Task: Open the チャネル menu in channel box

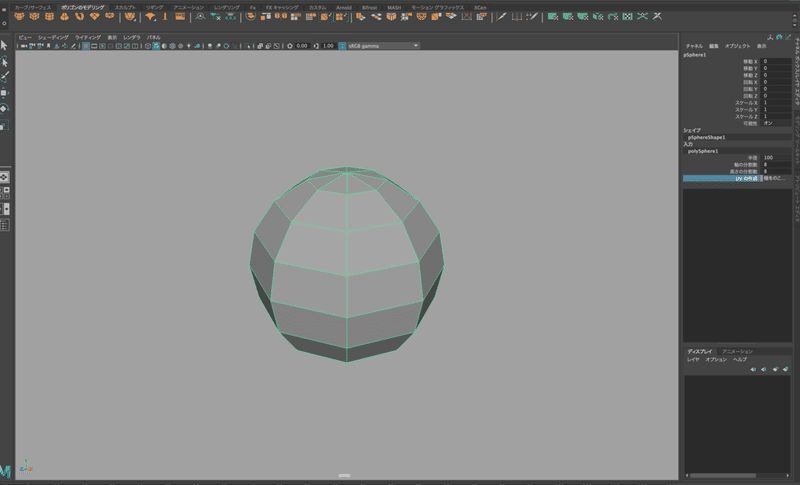Action: (694, 46)
